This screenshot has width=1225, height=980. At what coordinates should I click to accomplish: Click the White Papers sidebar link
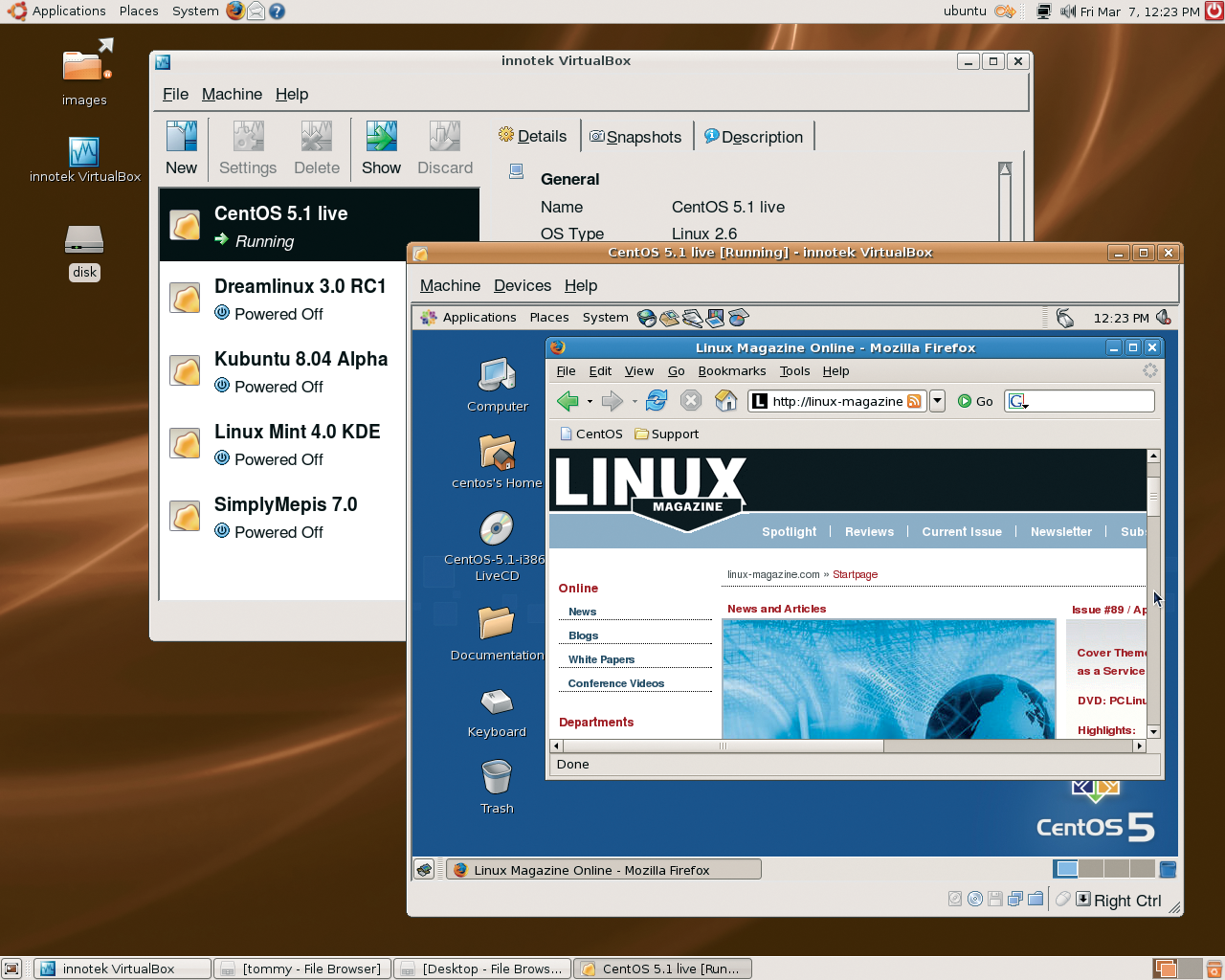click(x=601, y=659)
